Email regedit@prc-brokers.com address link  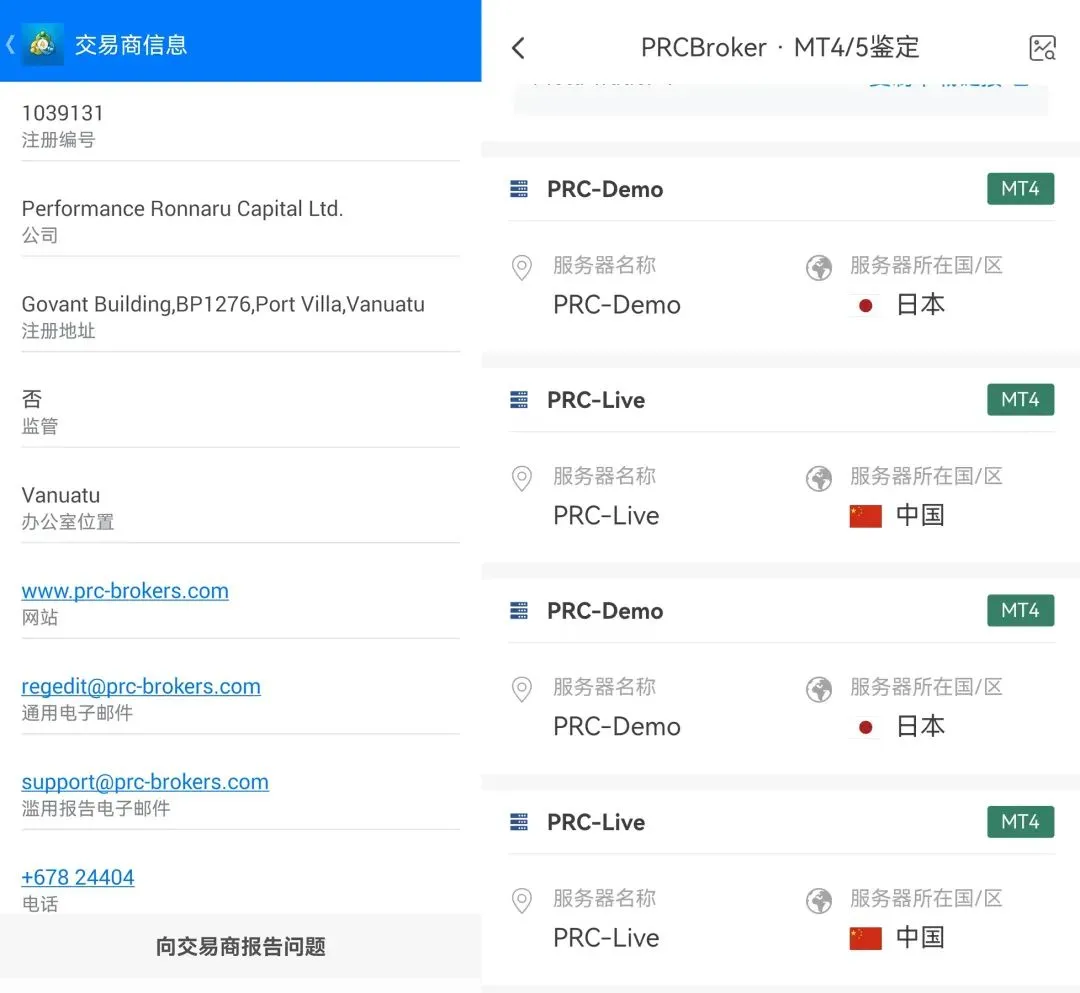click(x=141, y=687)
